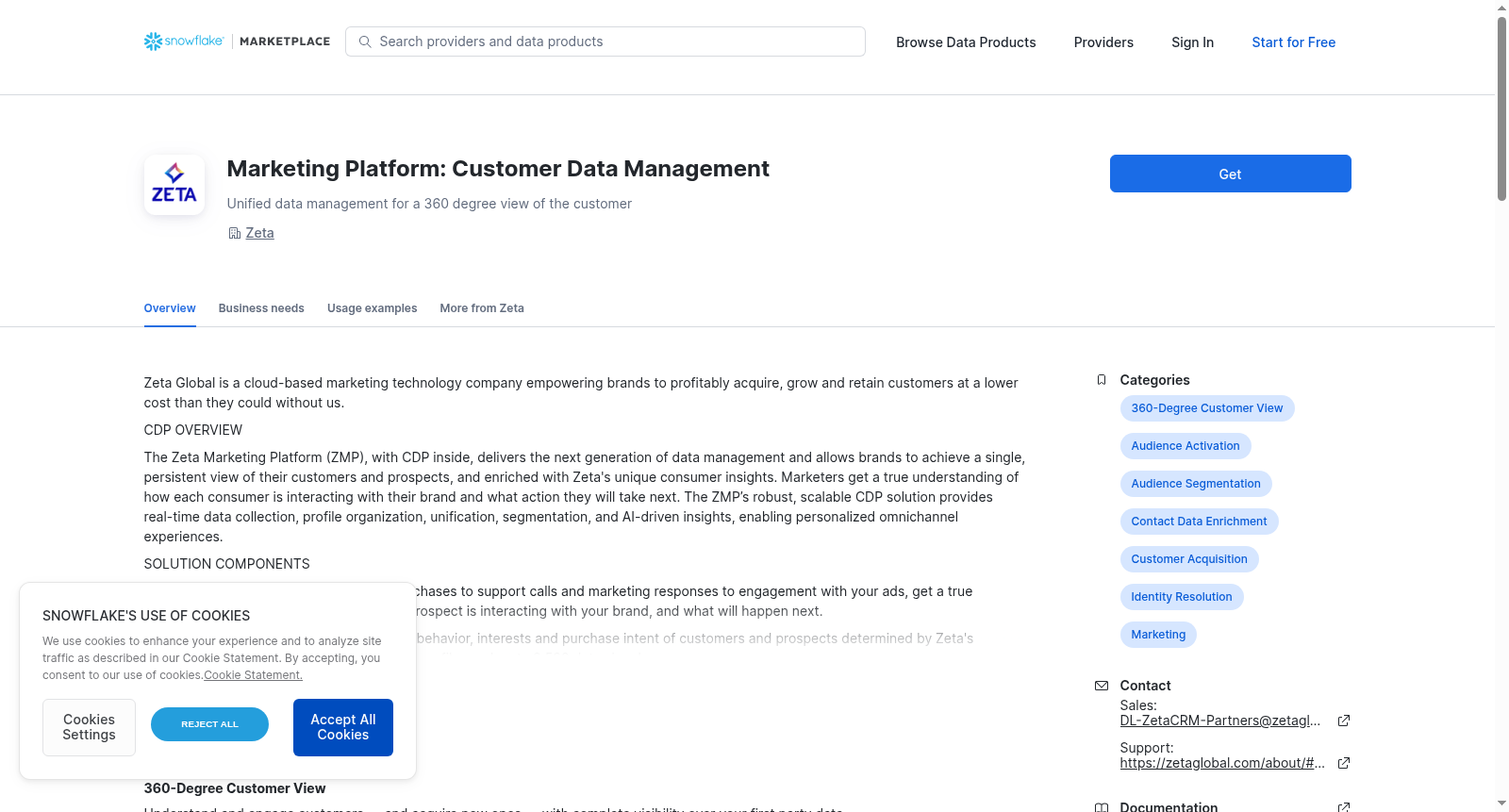Open Cookies Settings
Viewport: 1509px width, 812px height.
pyautogui.click(x=89, y=727)
